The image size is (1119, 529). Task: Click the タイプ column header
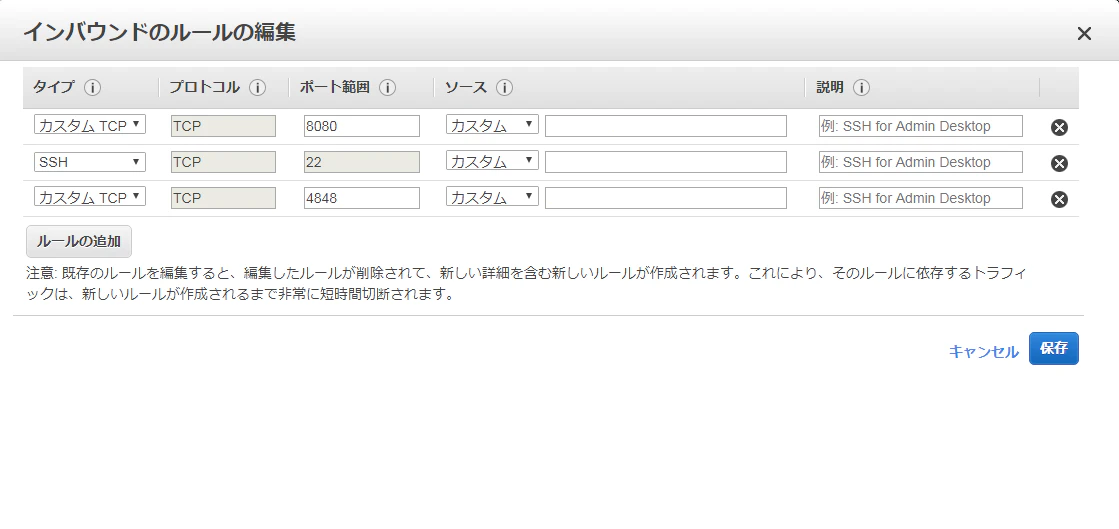pos(54,88)
